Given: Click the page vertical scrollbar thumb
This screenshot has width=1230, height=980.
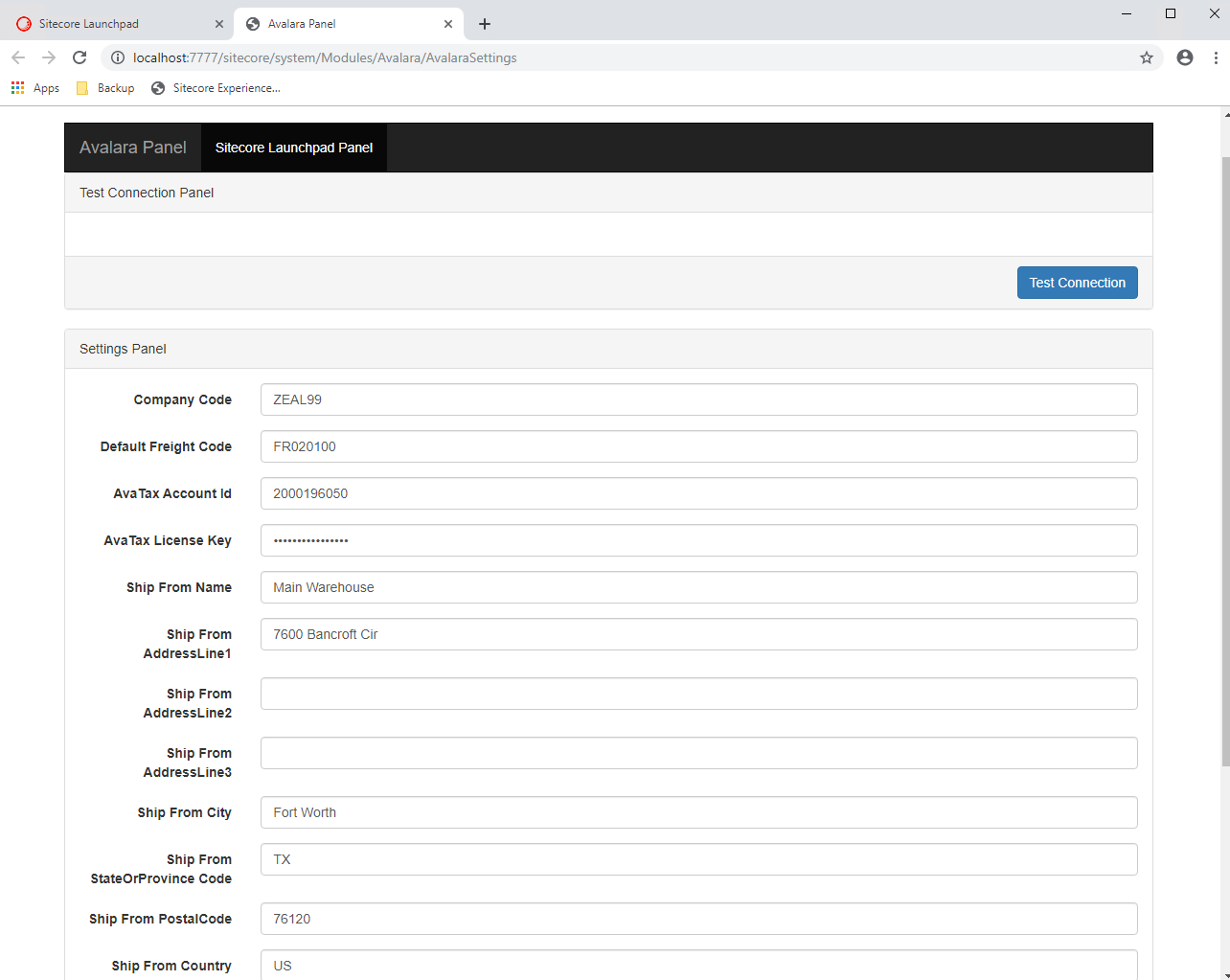Looking at the screenshot, I should coord(1225,460).
